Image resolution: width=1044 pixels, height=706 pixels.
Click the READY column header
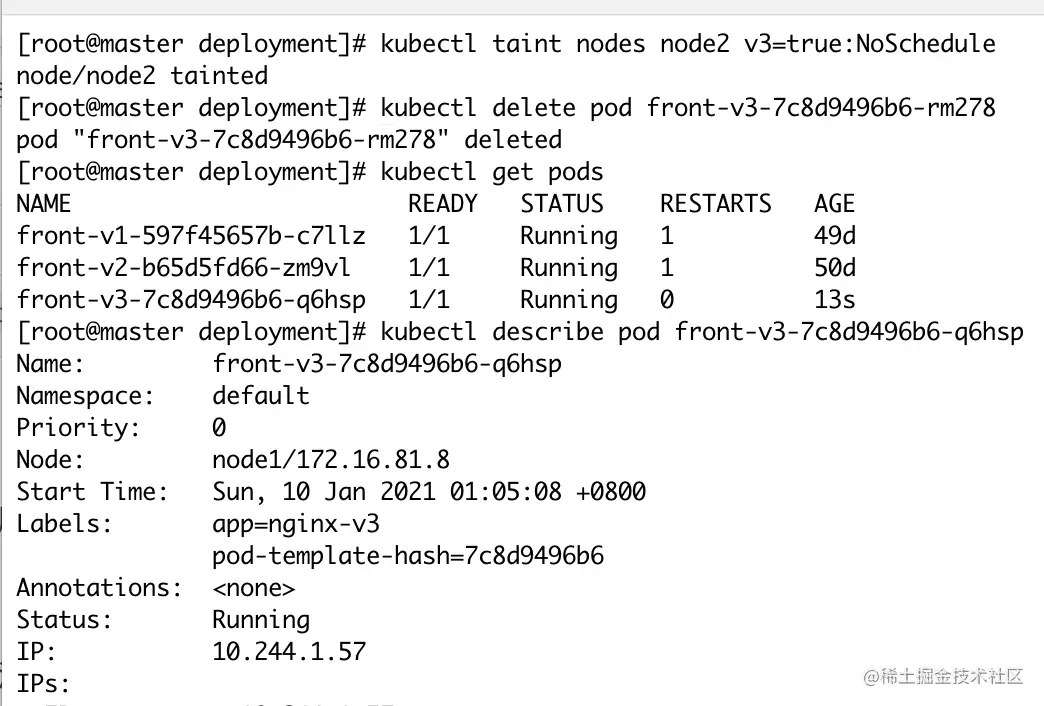tap(443, 204)
